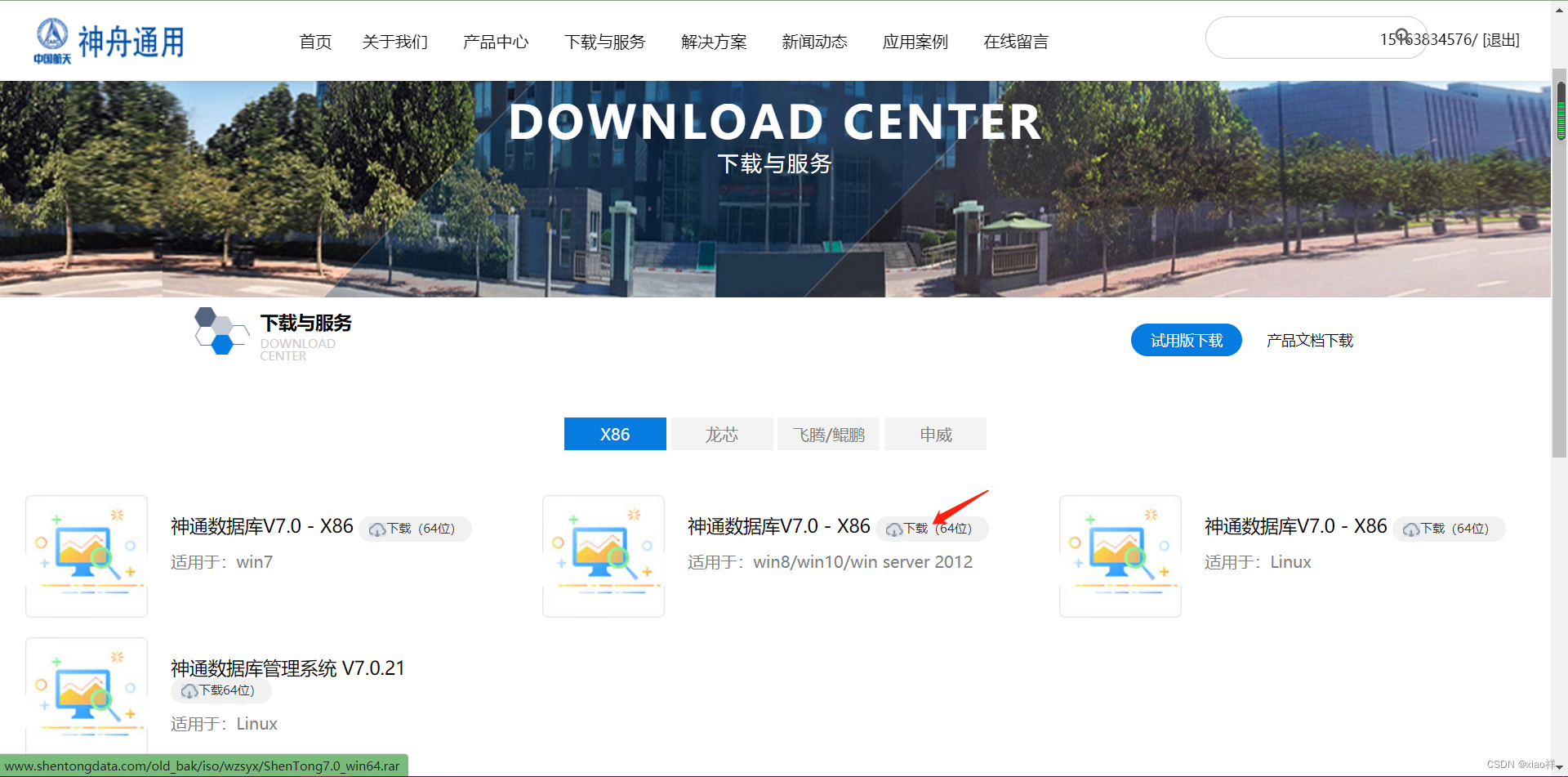The height and width of the screenshot is (777, 1568).
Task: Open 产品中心 in the navigation
Action: [496, 42]
